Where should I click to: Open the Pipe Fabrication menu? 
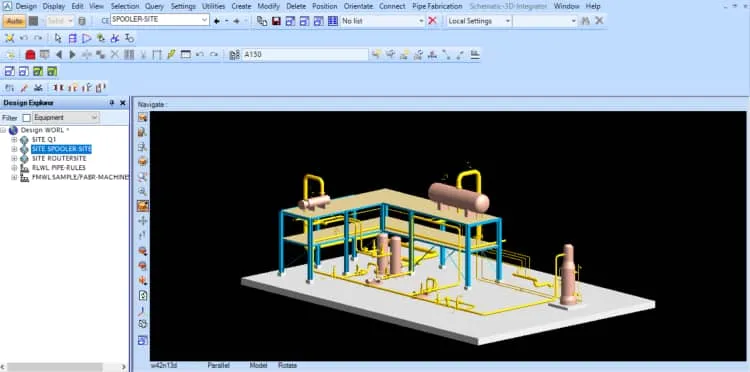coord(437,6)
